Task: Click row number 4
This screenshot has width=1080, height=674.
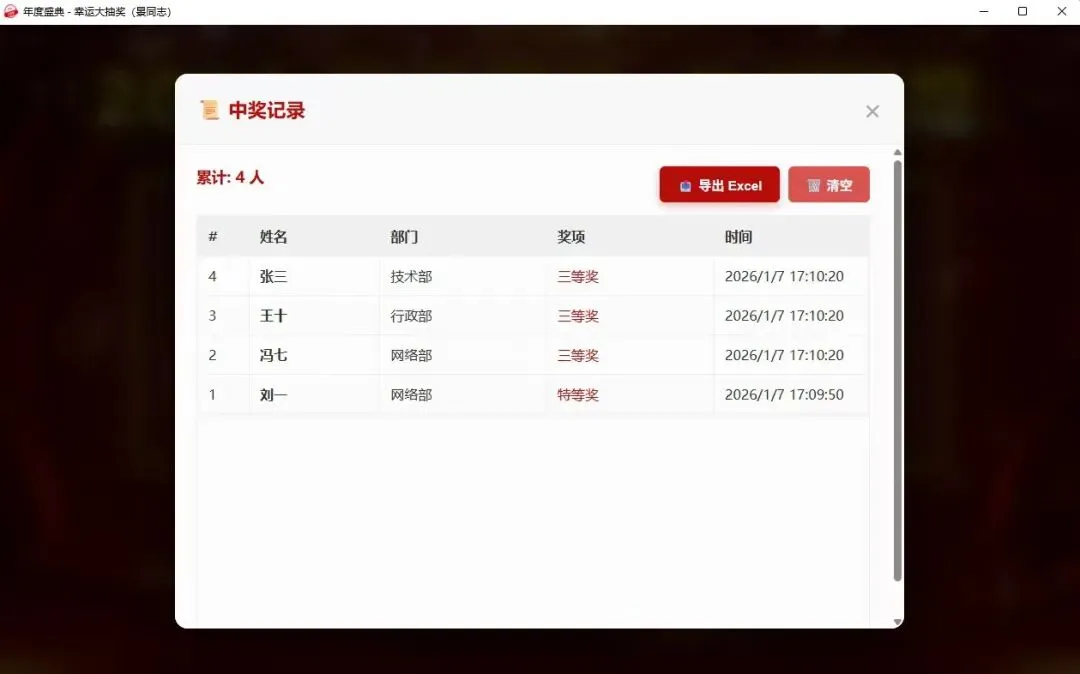Action: 212,276
